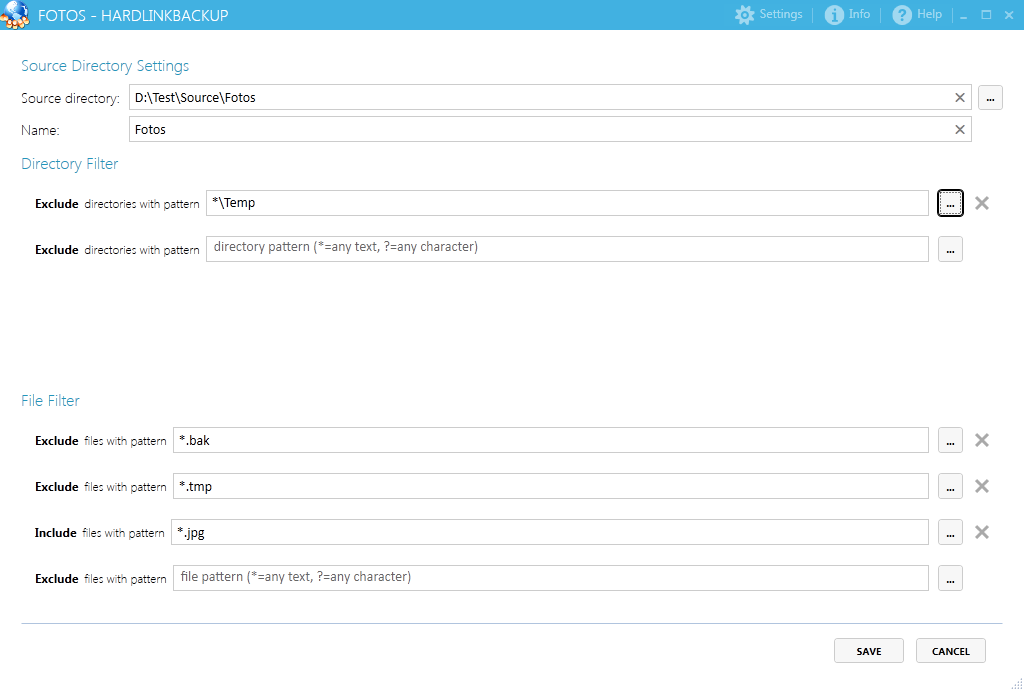This screenshot has width=1024, height=691.
Task: Delete the *.bak file filter
Action: pyautogui.click(x=982, y=440)
